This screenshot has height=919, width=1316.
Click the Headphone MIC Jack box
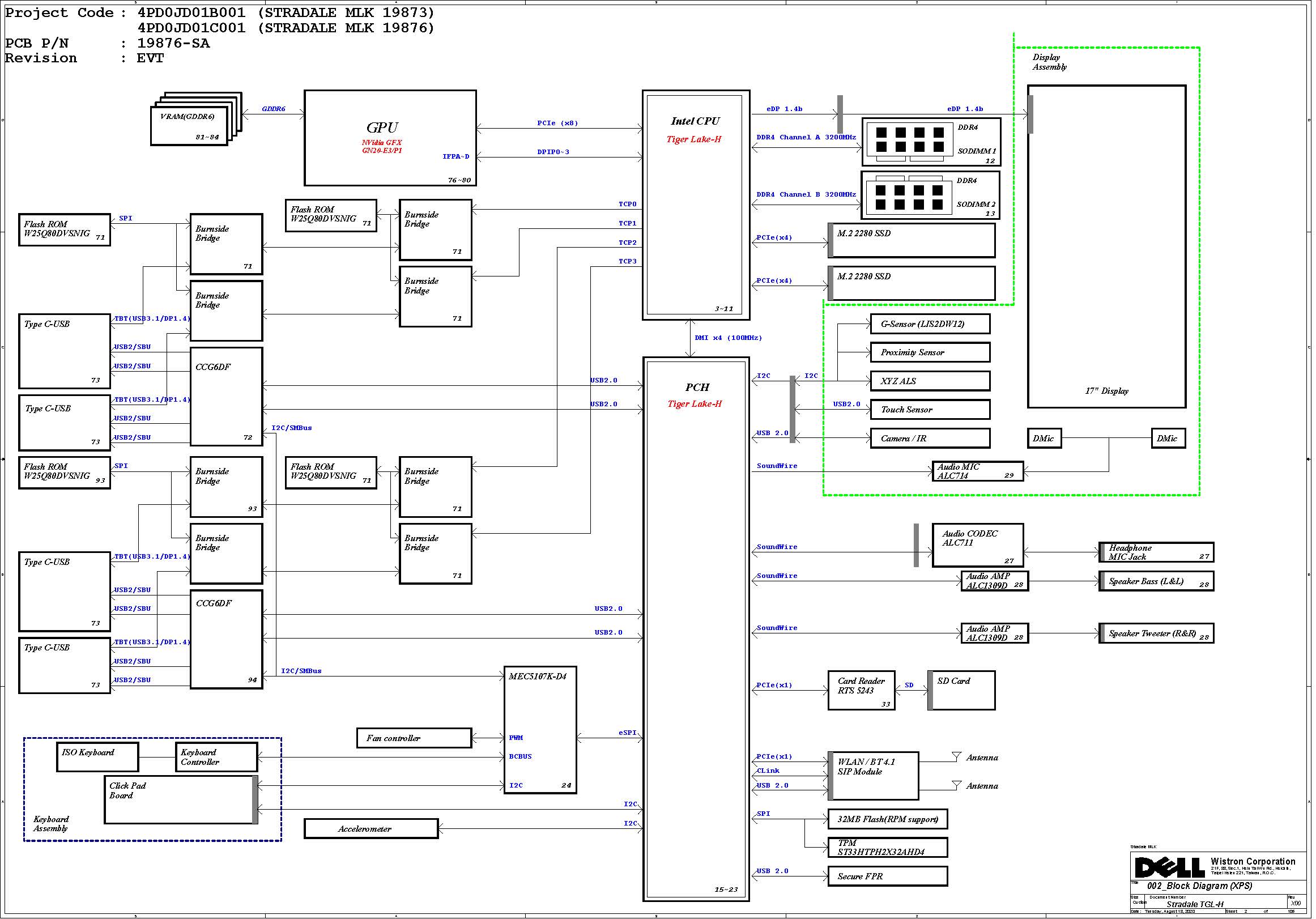pos(1158,553)
